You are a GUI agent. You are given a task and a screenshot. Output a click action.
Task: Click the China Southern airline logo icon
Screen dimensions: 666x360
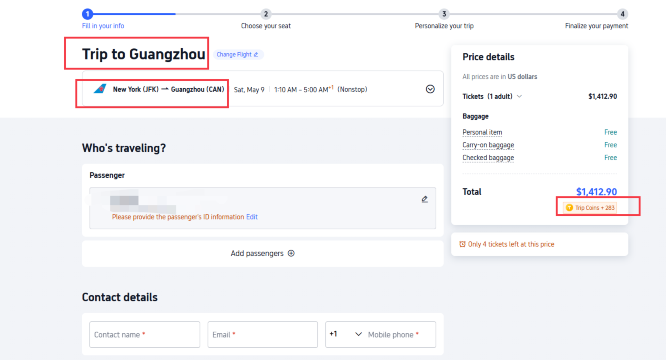click(100, 89)
